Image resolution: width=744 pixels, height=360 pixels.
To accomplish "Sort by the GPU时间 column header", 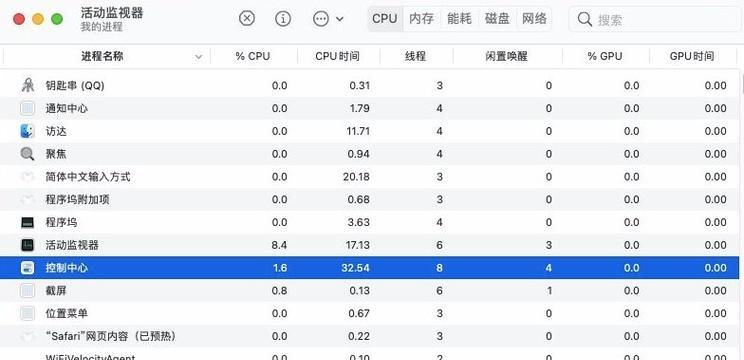I will click(692, 56).
